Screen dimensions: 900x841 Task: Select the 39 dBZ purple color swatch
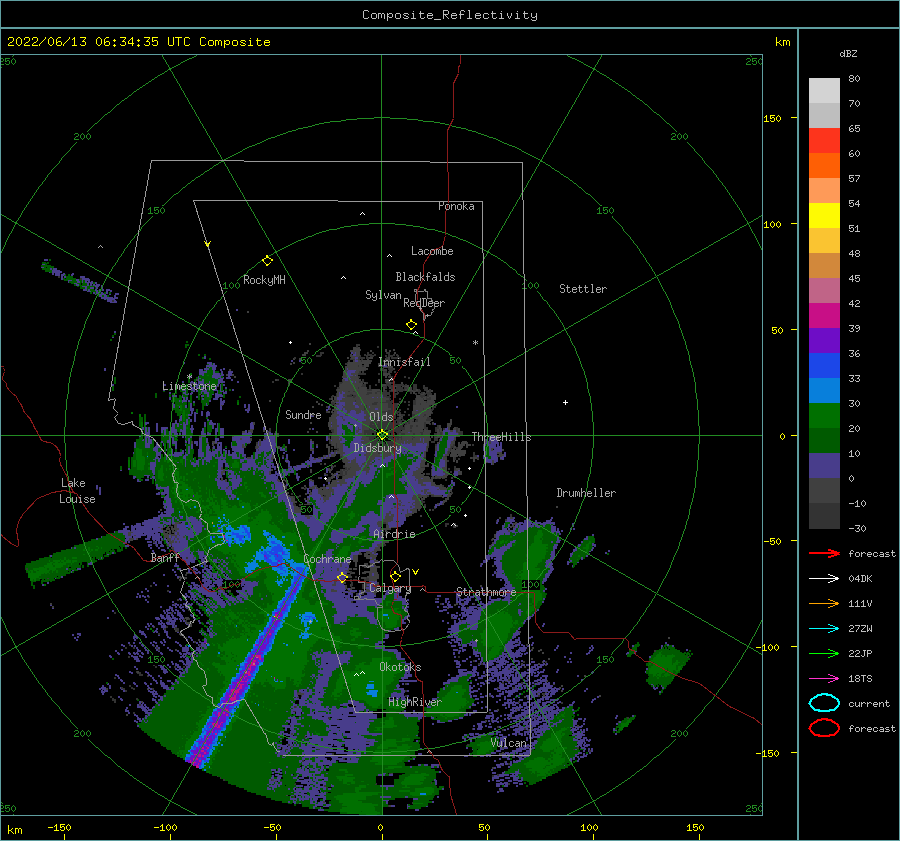pos(824,340)
